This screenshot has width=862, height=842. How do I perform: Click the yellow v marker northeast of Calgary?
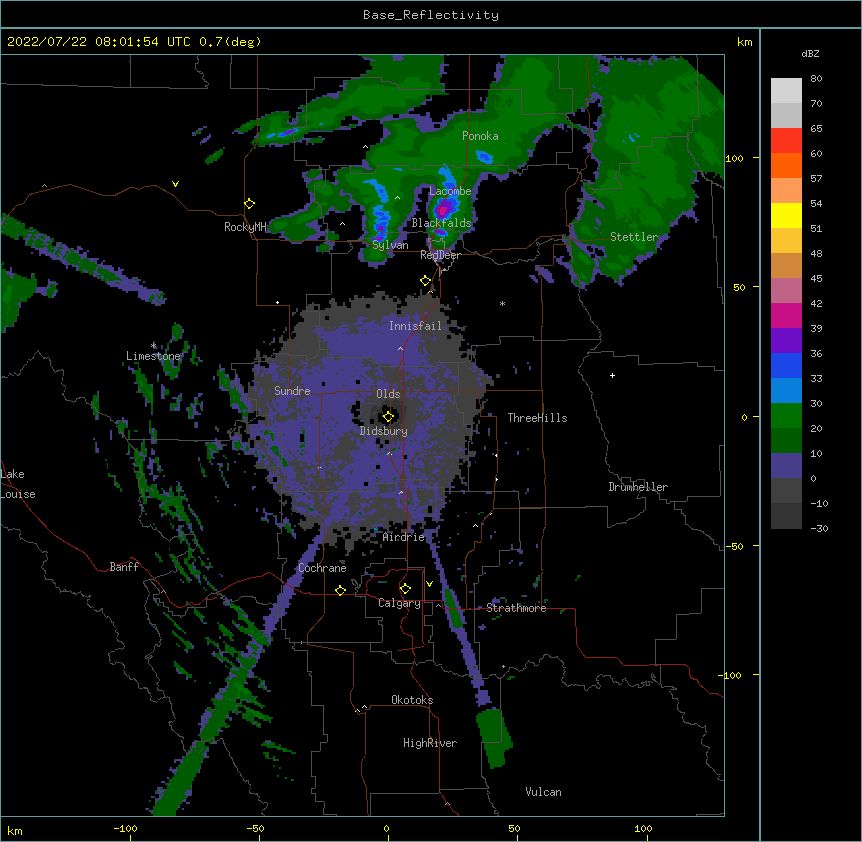point(429,584)
